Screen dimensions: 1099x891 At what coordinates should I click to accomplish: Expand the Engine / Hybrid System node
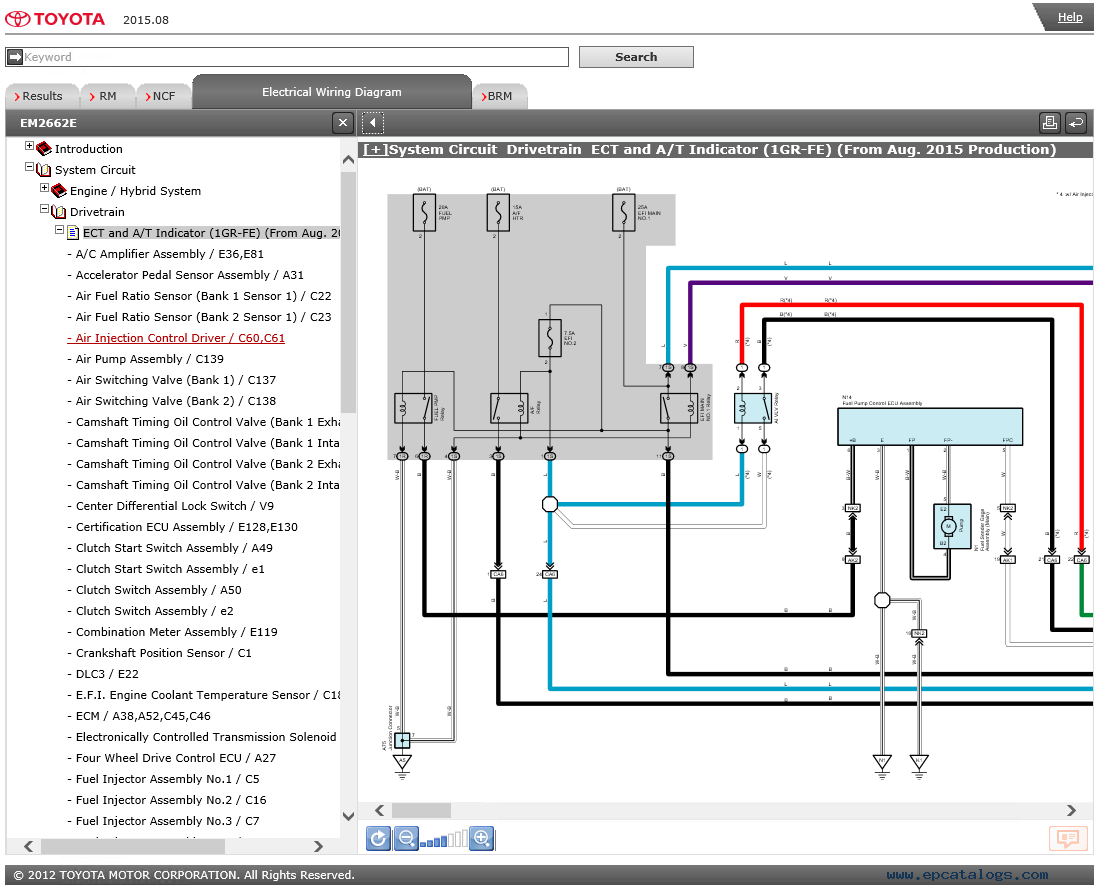tap(45, 188)
